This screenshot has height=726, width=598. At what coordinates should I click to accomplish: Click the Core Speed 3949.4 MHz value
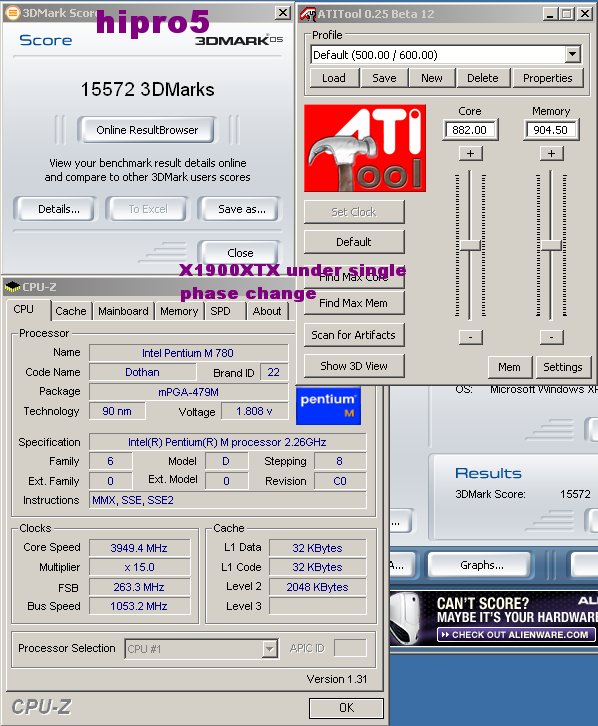(139, 548)
